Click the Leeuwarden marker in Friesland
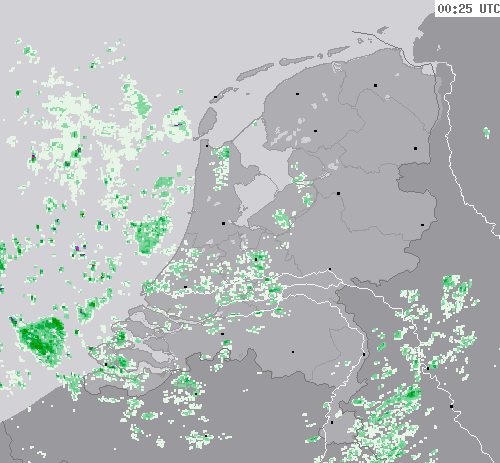 (x=297, y=94)
